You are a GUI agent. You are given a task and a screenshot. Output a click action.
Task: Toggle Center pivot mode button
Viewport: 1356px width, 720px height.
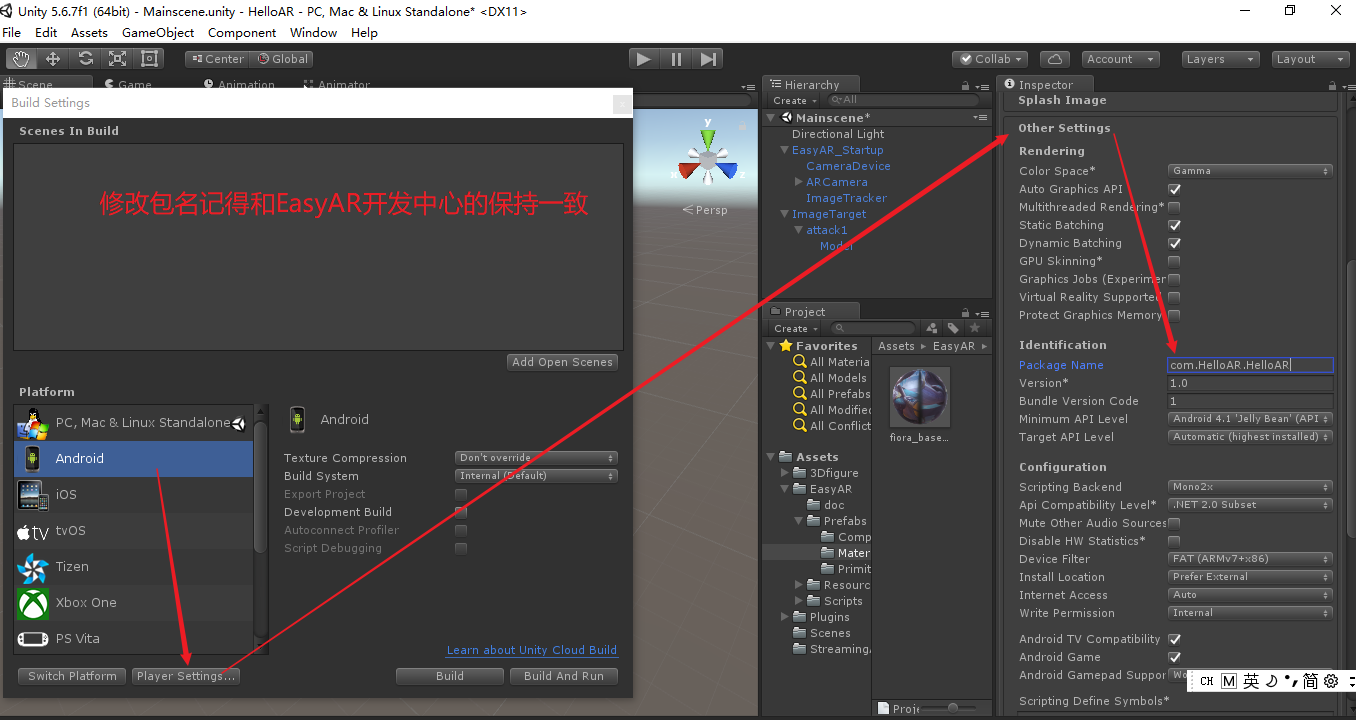pos(217,59)
